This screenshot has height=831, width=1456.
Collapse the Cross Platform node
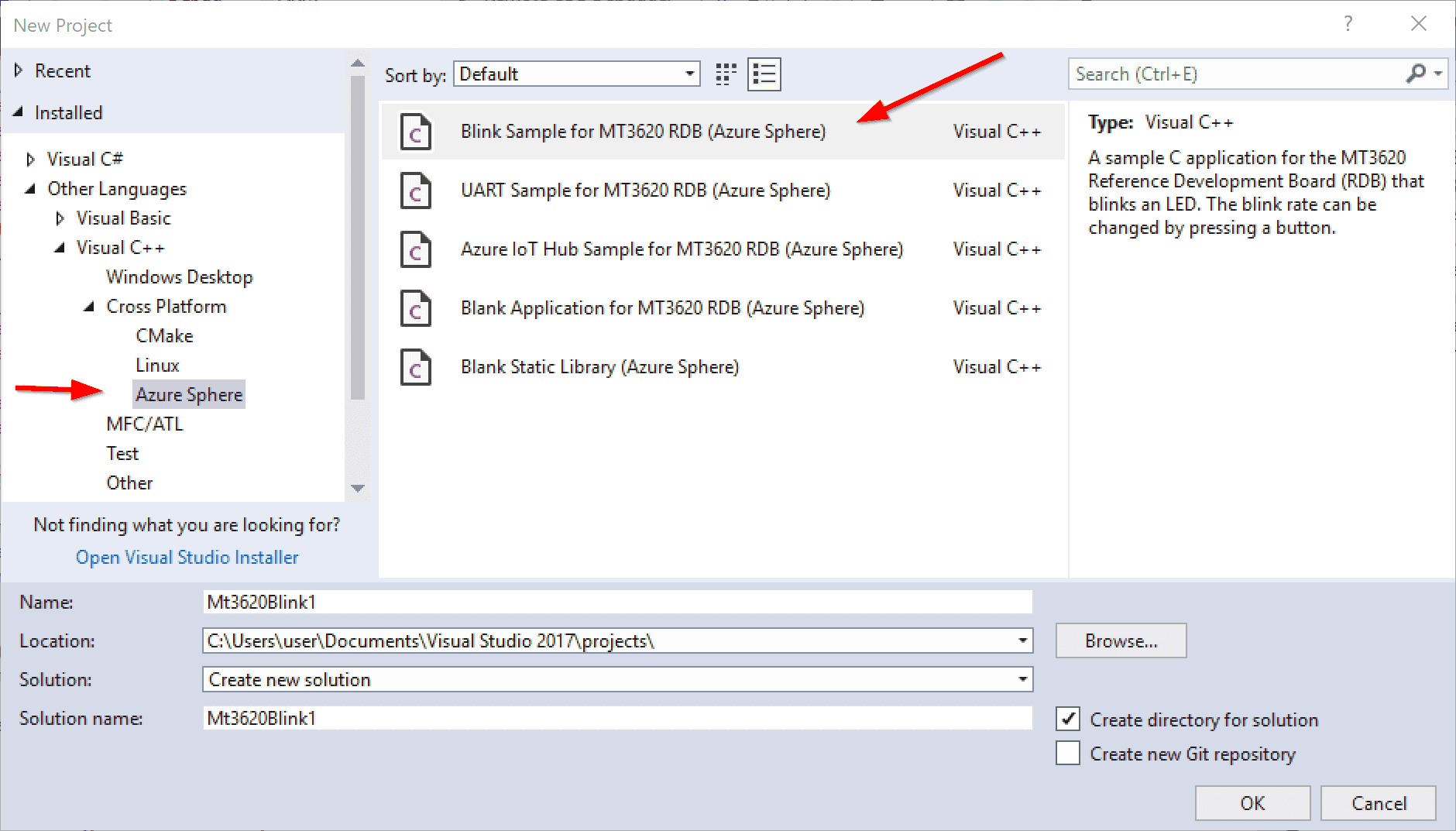[x=89, y=307]
